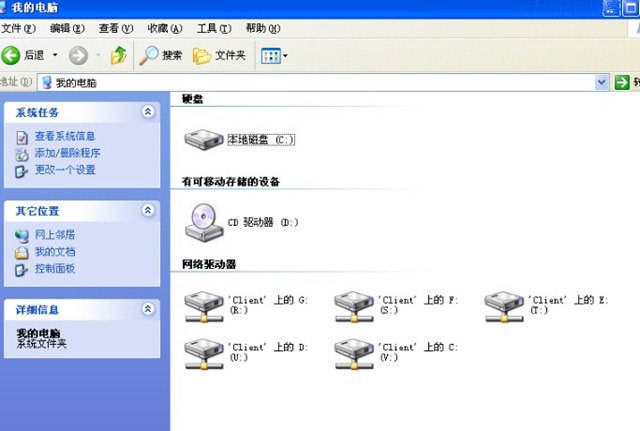Image resolution: width=640 pixels, height=431 pixels.
Task: Click the 'Client' 上的 C: (V:) label
Action: point(418,352)
